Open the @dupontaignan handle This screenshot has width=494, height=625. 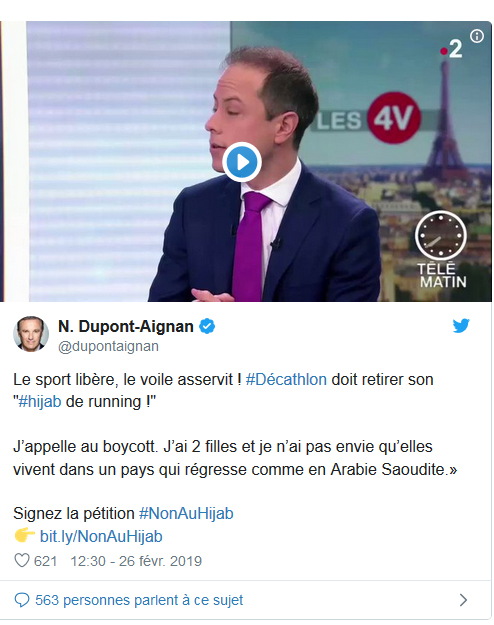108,346
